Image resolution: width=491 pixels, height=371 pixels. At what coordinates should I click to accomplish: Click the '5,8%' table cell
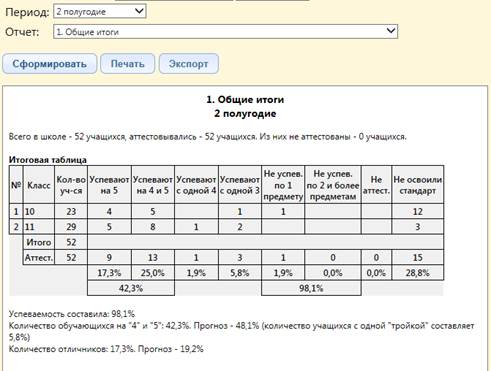(x=240, y=273)
